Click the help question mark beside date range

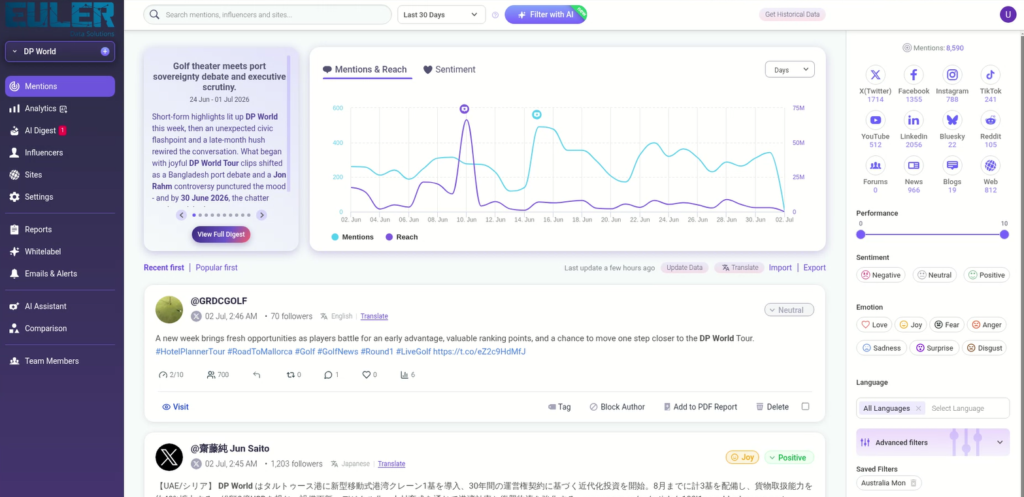pyautogui.click(x=495, y=15)
